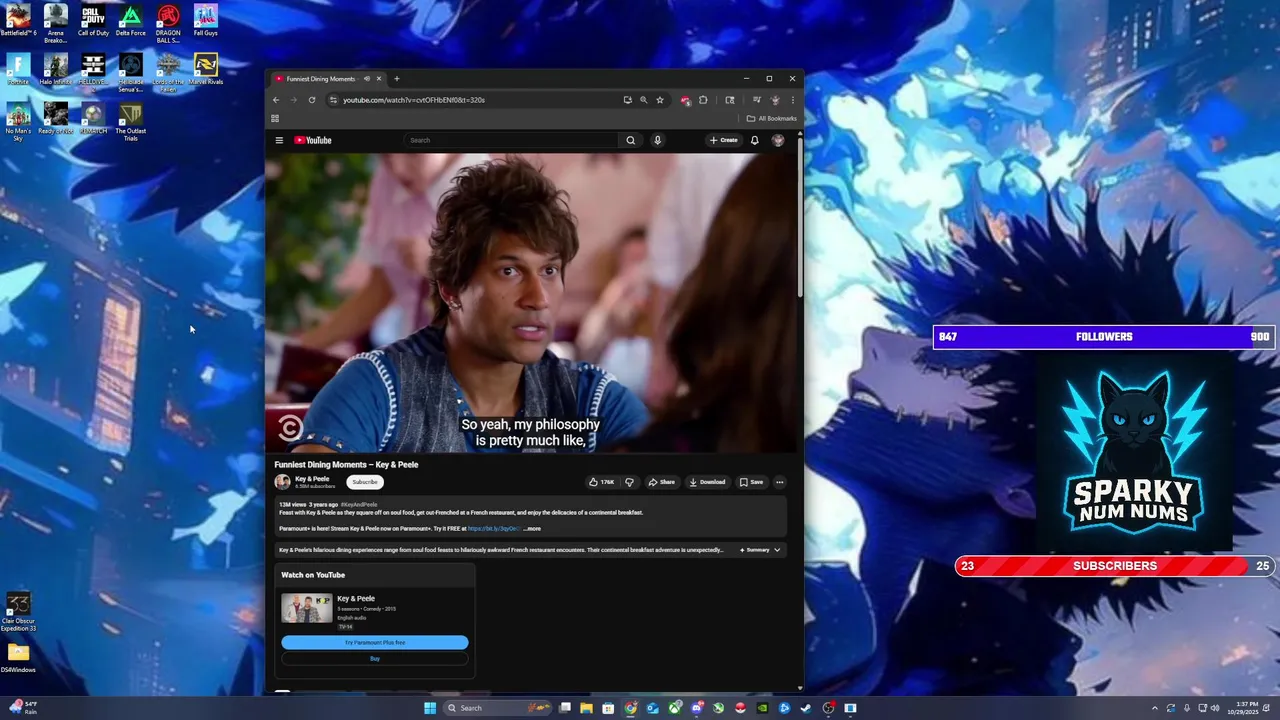Save the video to a playlist

pos(751,482)
